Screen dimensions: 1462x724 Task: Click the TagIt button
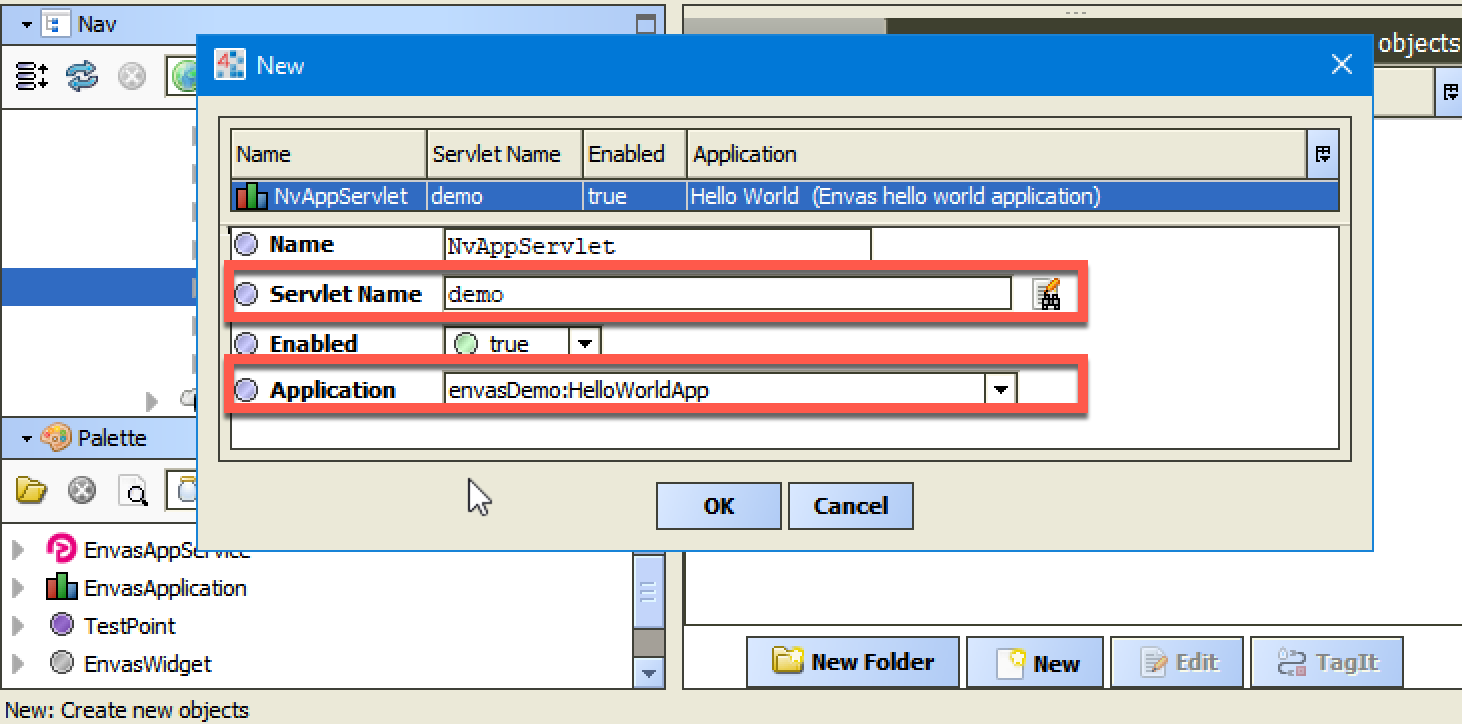(x=1327, y=662)
